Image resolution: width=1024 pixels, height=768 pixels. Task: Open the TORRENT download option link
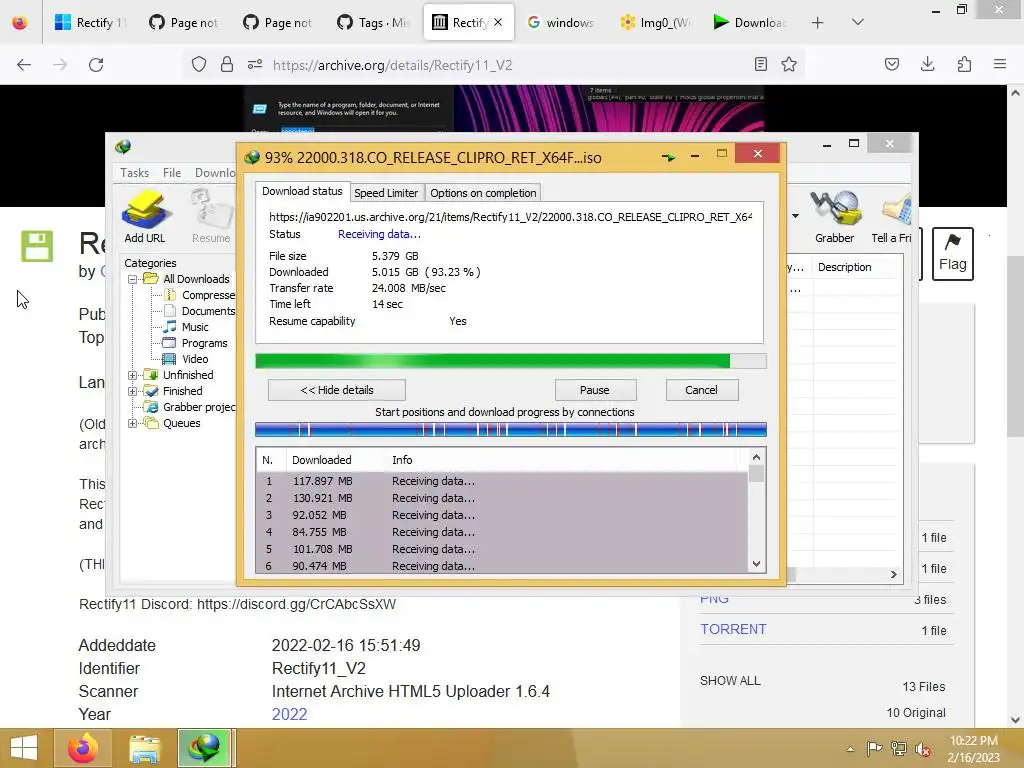(x=733, y=629)
